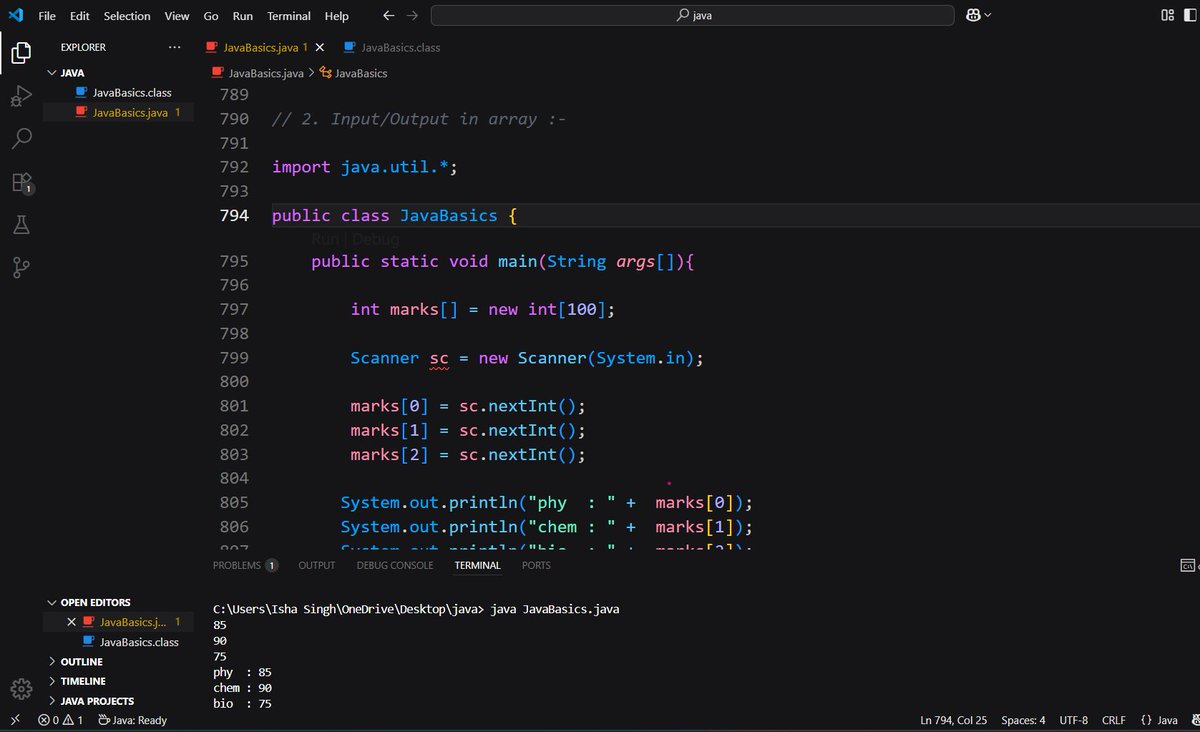Switch to the DEBUG CONSOLE panel tab
The image size is (1200, 732).
[x=395, y=565]
